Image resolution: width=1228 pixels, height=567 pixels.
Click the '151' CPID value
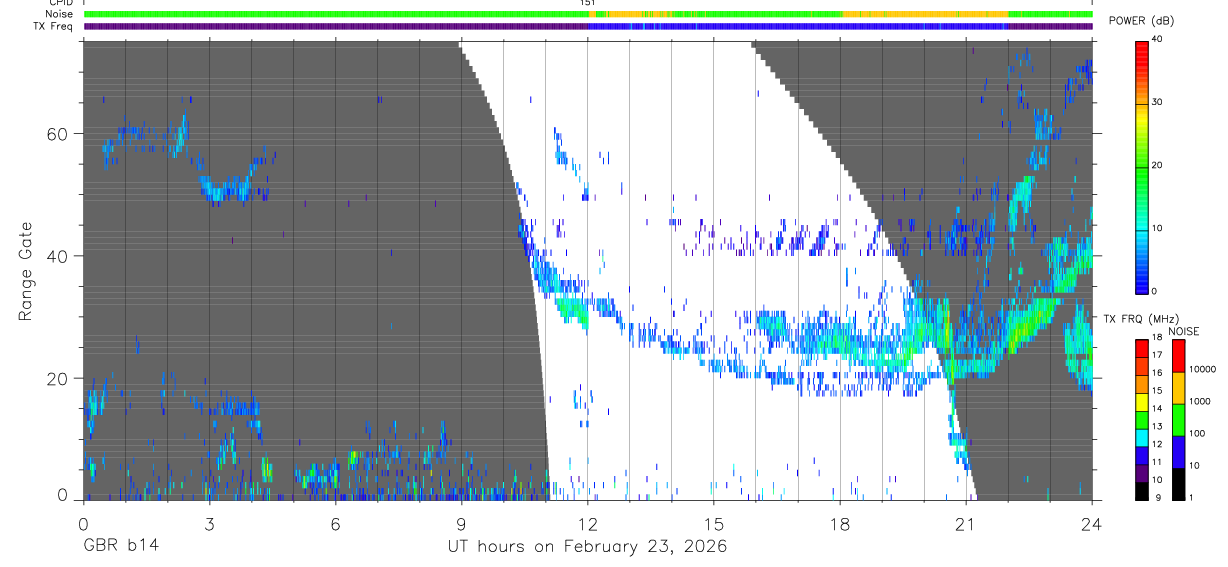[x=587, y=3]
